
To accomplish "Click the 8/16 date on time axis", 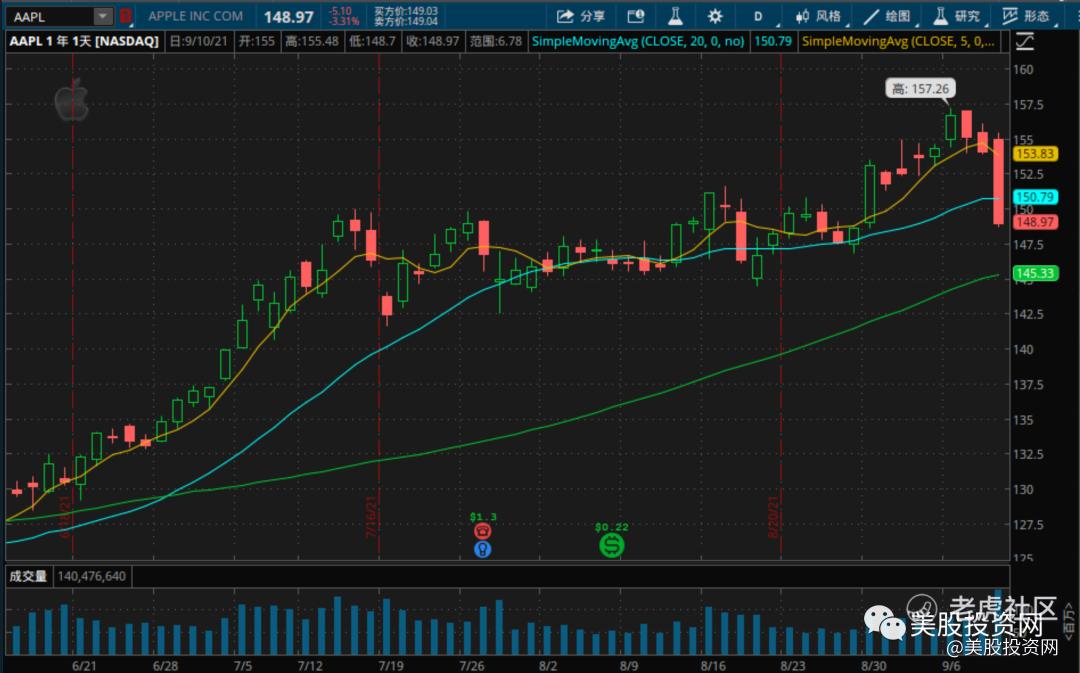I will (713, 665).
